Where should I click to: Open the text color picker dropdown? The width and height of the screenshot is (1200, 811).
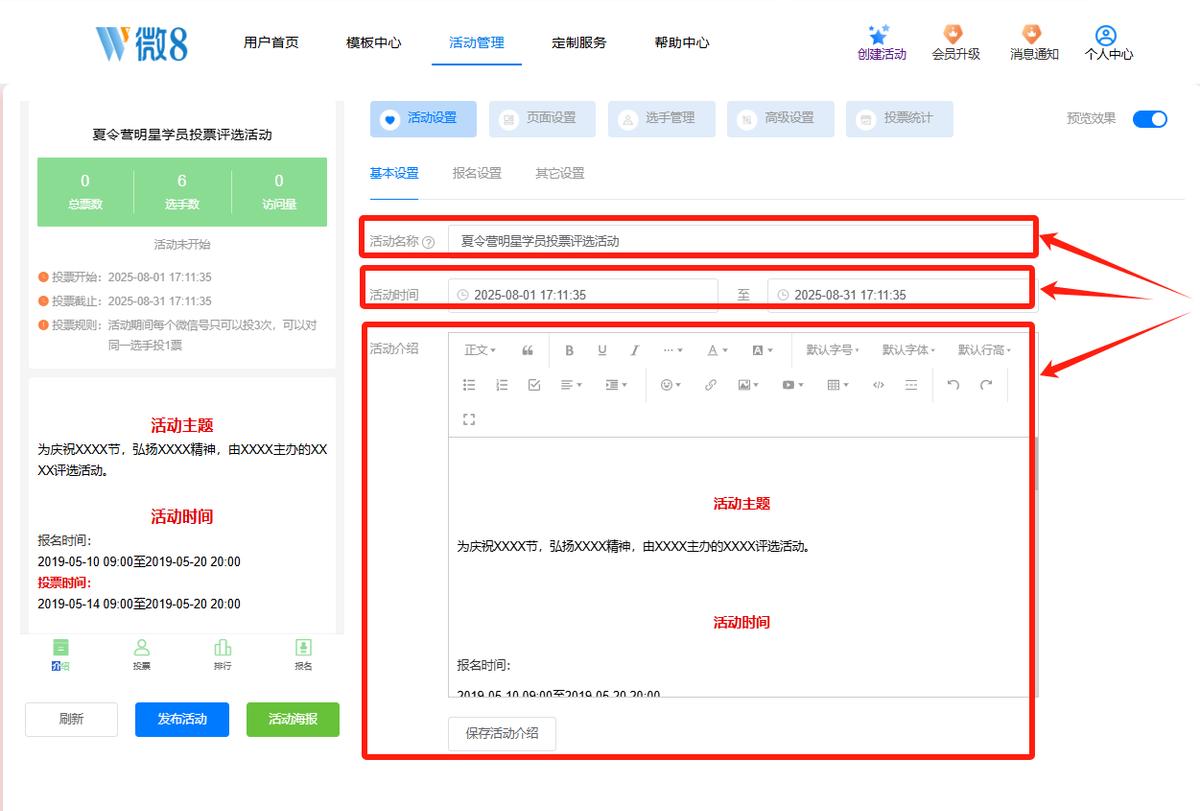(717, 350)
